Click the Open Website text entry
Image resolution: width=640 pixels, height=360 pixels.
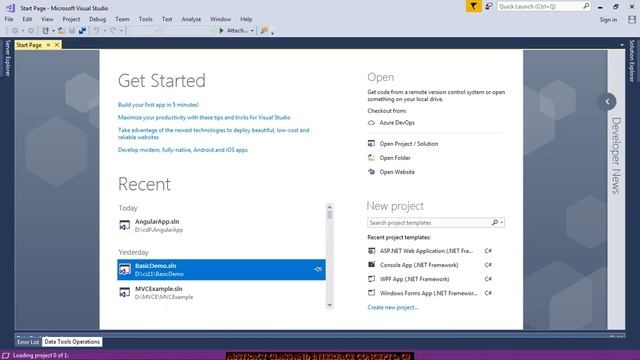397,172
